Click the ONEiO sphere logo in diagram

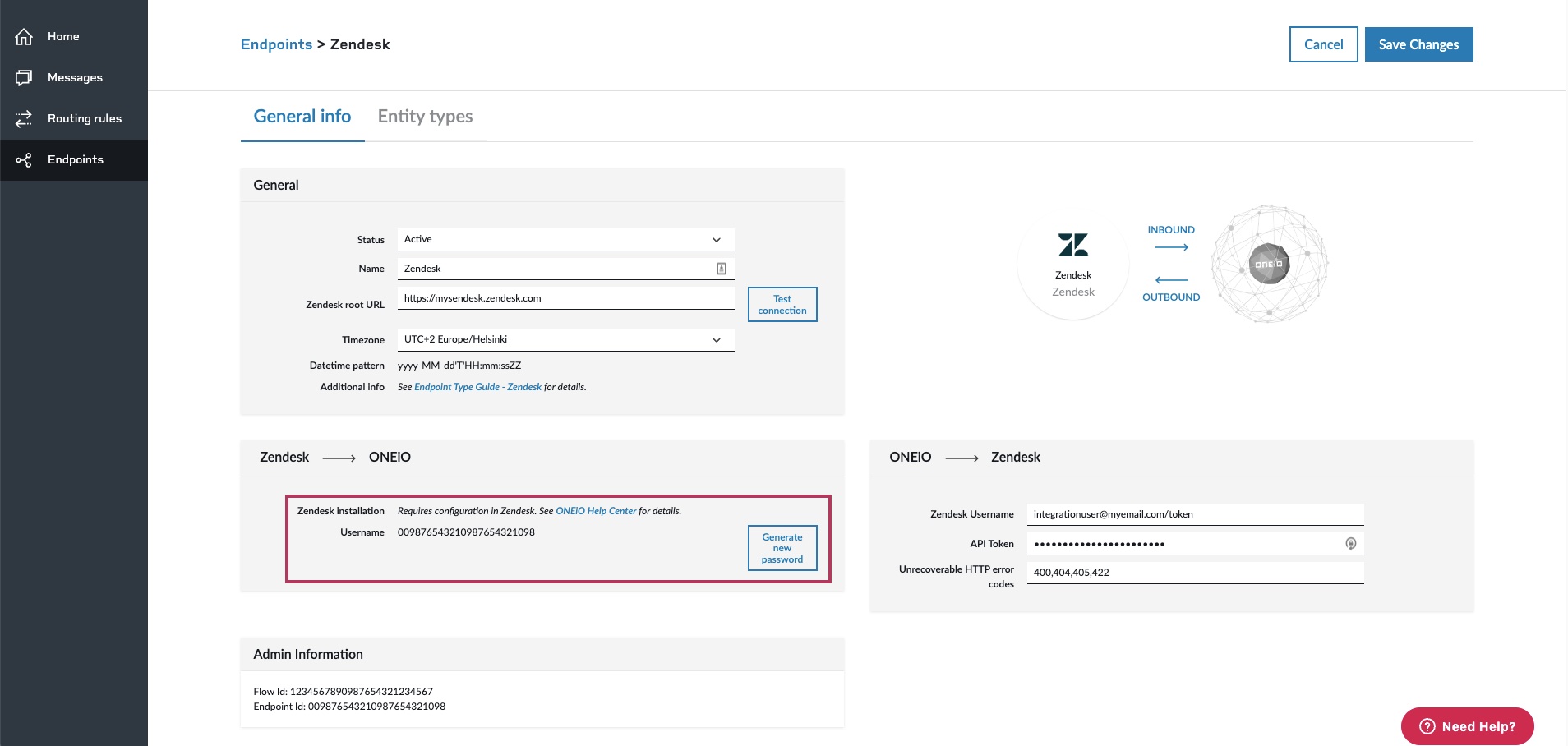pos(1270,264)
